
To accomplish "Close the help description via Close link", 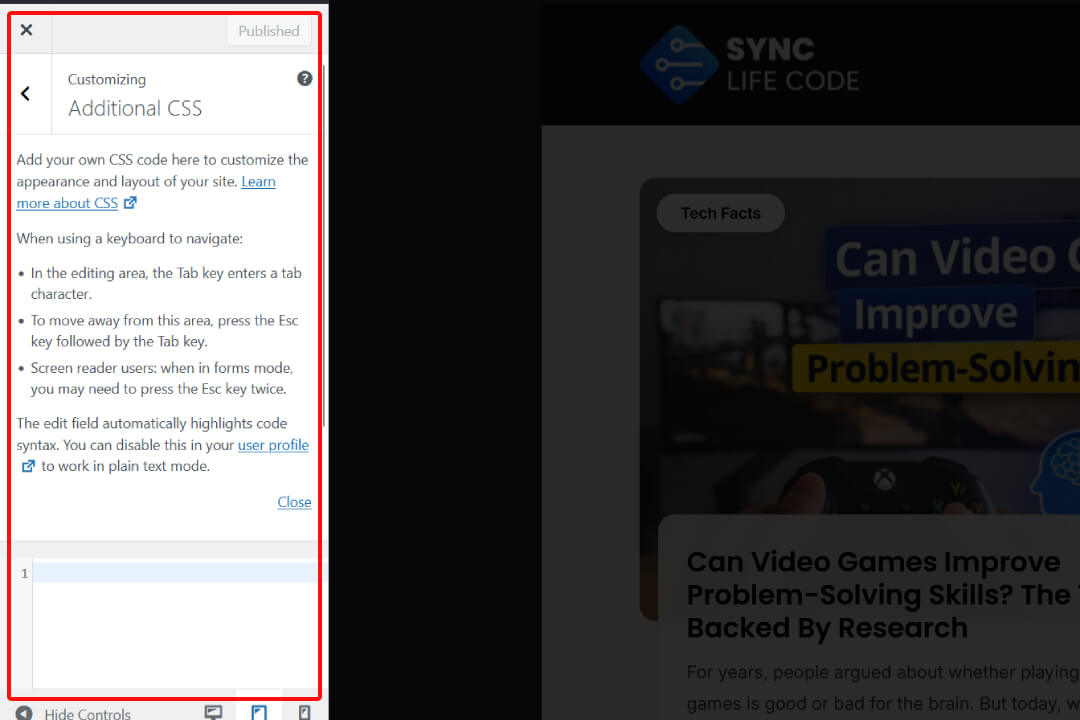I will point(294,502).
